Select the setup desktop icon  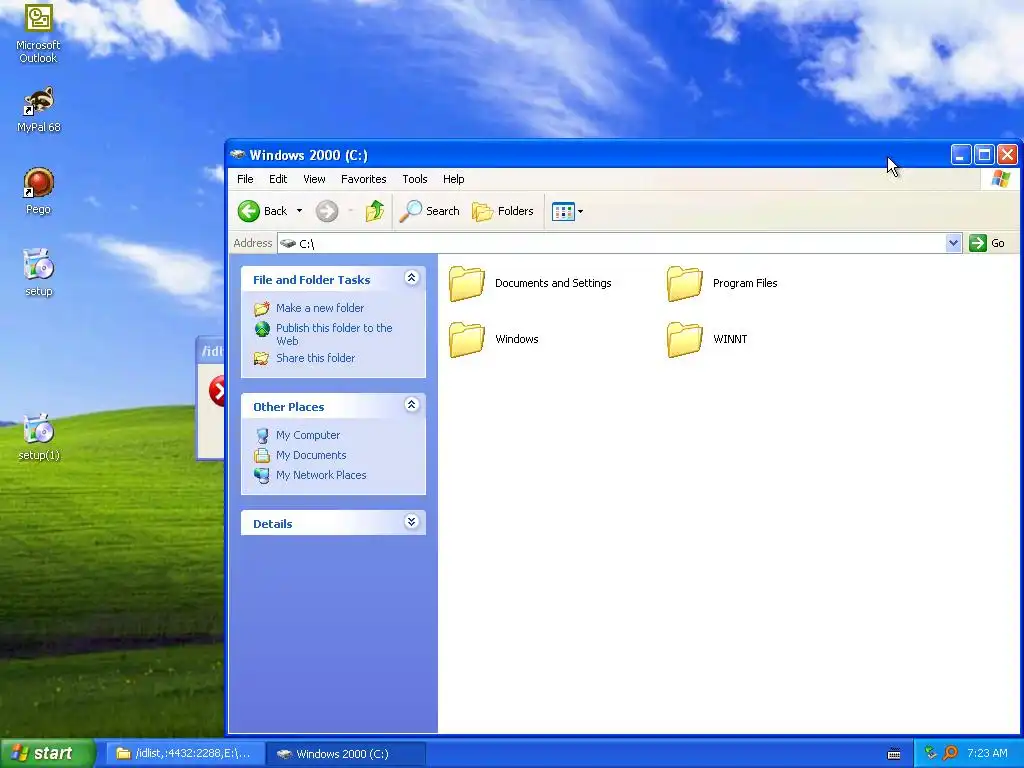click(38, 273)
